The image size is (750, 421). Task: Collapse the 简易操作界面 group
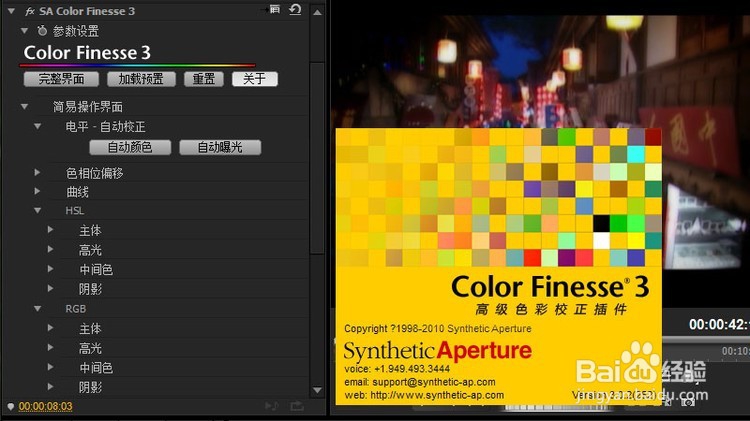pos(24,107)
